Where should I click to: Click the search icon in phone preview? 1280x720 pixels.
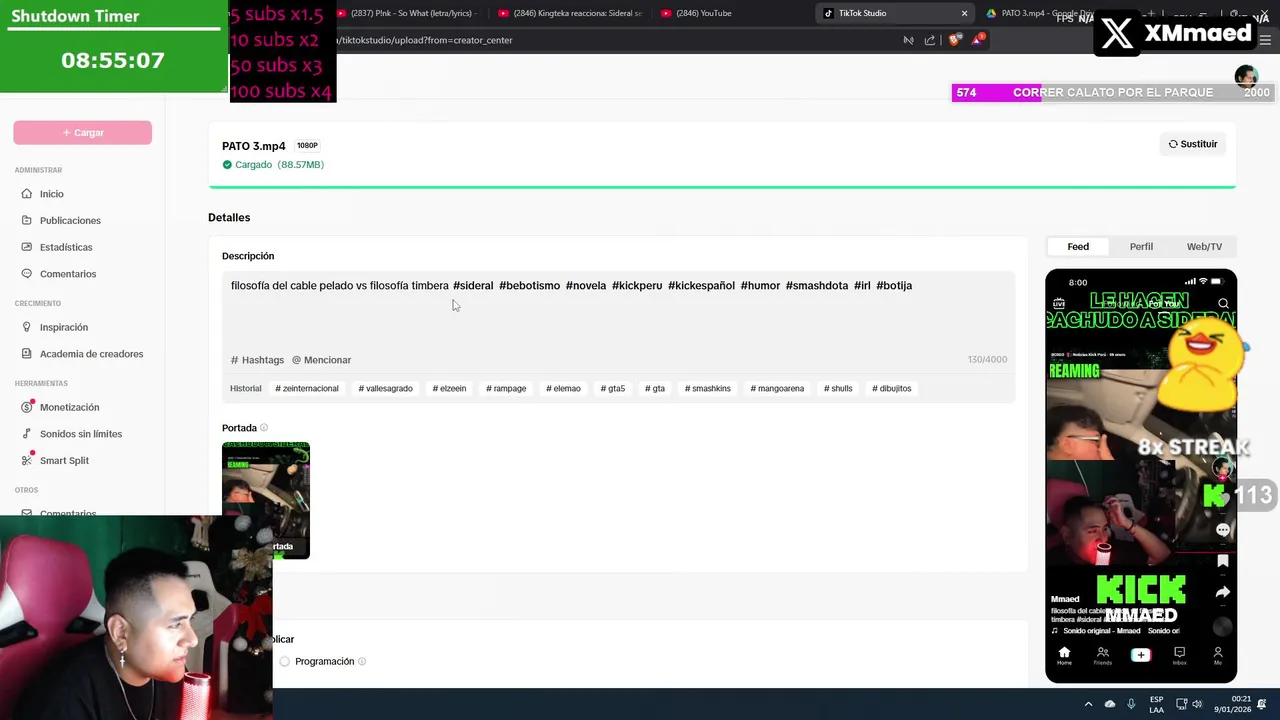pos(1223,303)
